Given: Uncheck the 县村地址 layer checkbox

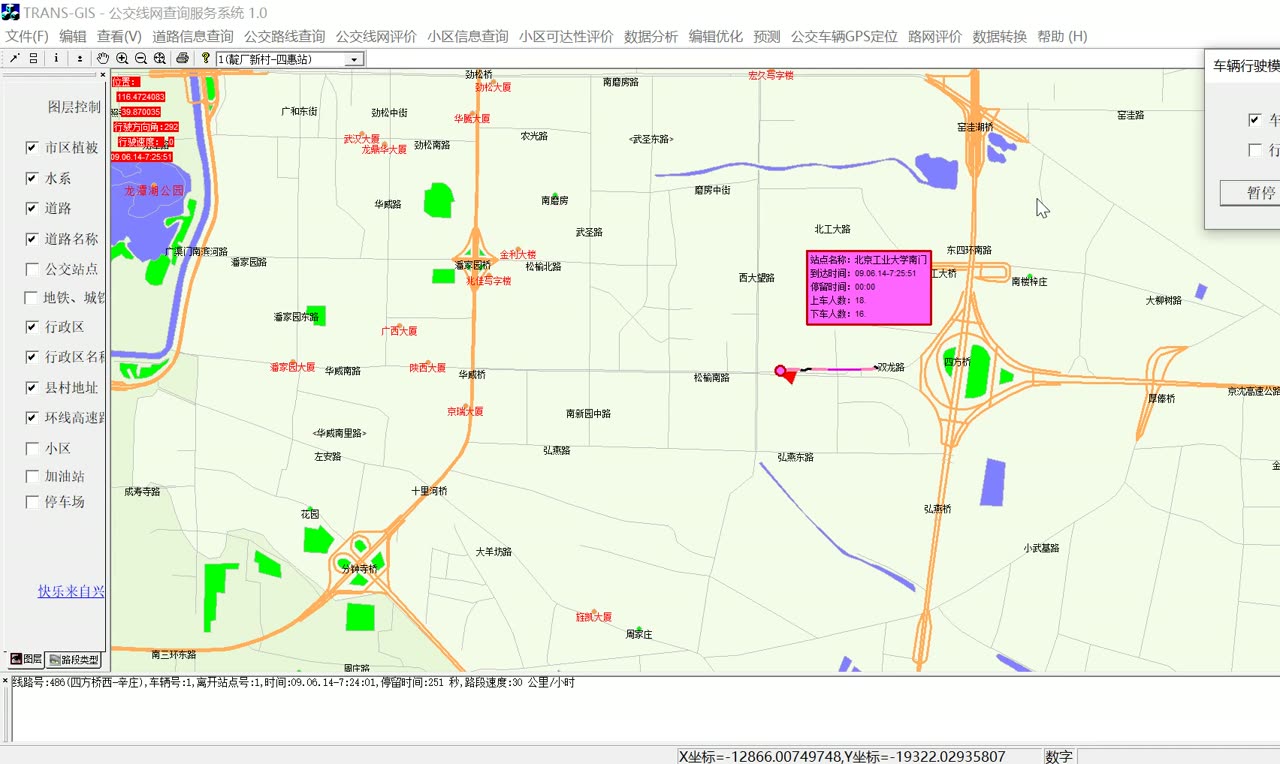Looking at the screenshot, I should (32, 387).
